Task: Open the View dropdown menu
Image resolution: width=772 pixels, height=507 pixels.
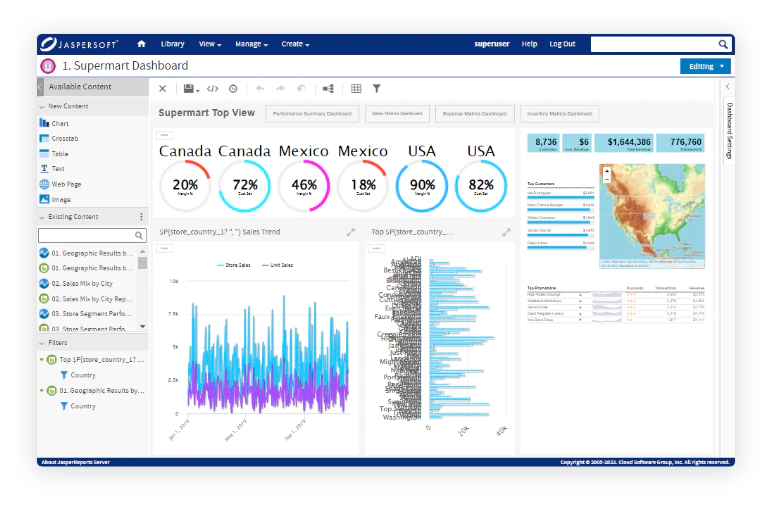Action: click(210, 44)
